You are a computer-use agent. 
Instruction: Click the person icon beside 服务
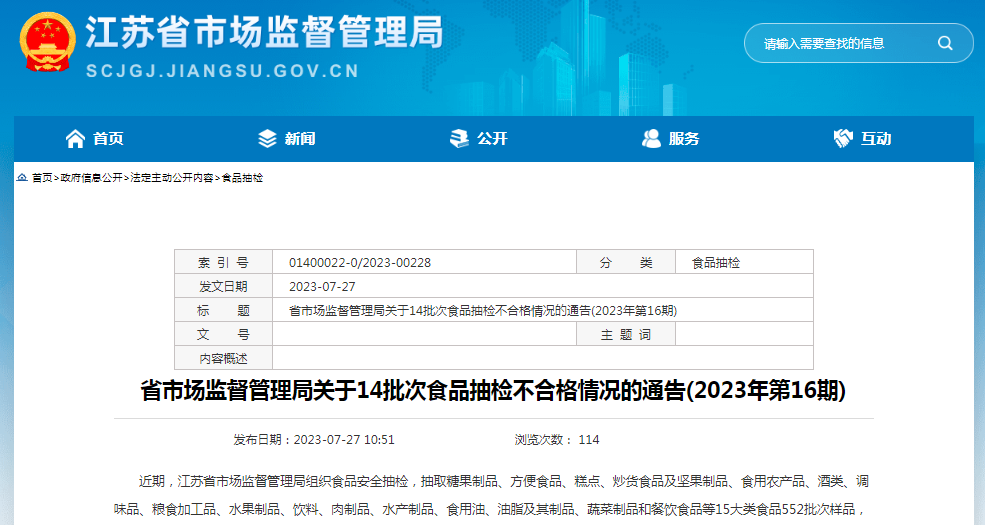click(651, 139)
